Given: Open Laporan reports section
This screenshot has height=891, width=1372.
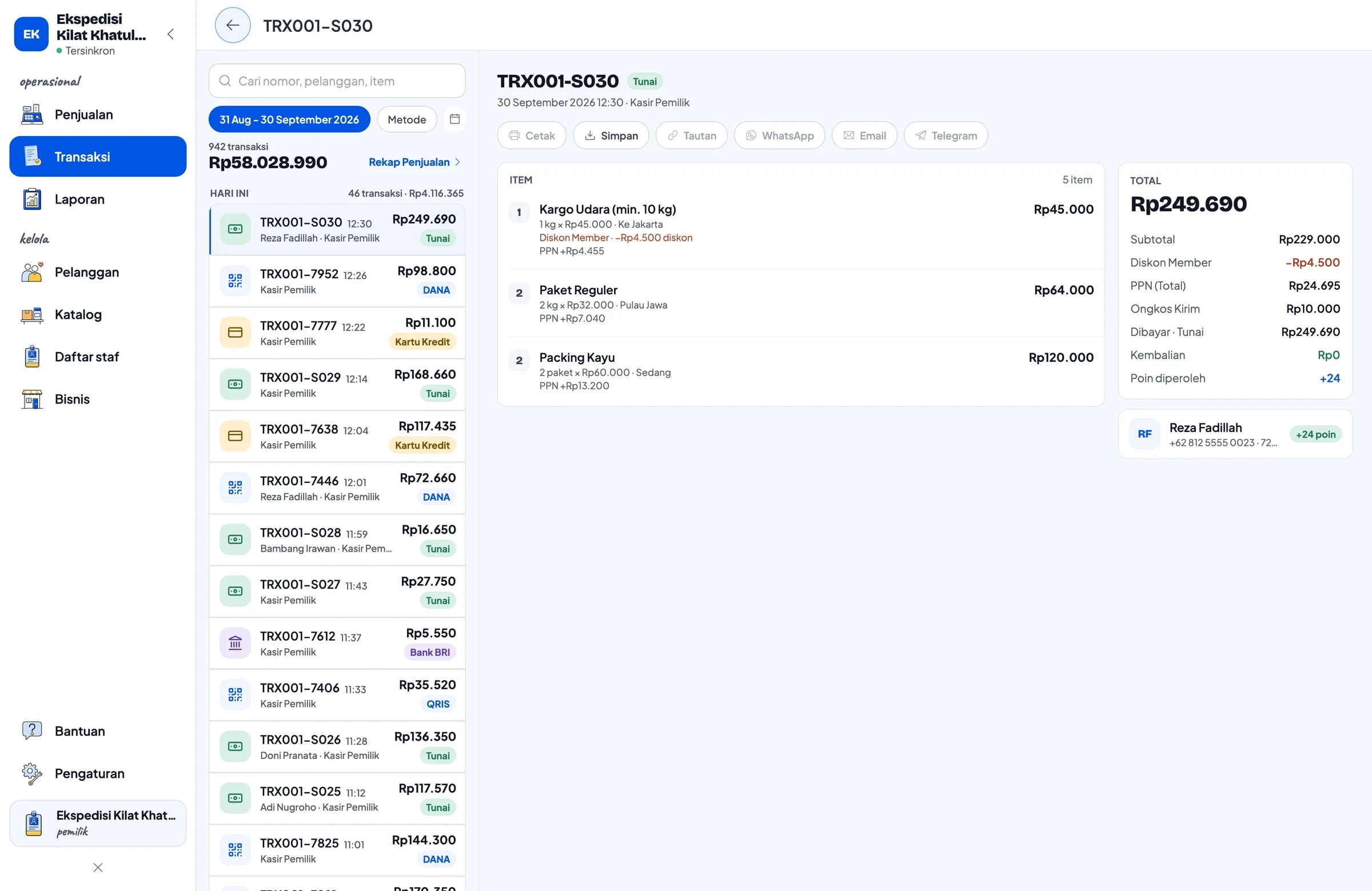Looking at the screenshot, I should tap(98, 199).
